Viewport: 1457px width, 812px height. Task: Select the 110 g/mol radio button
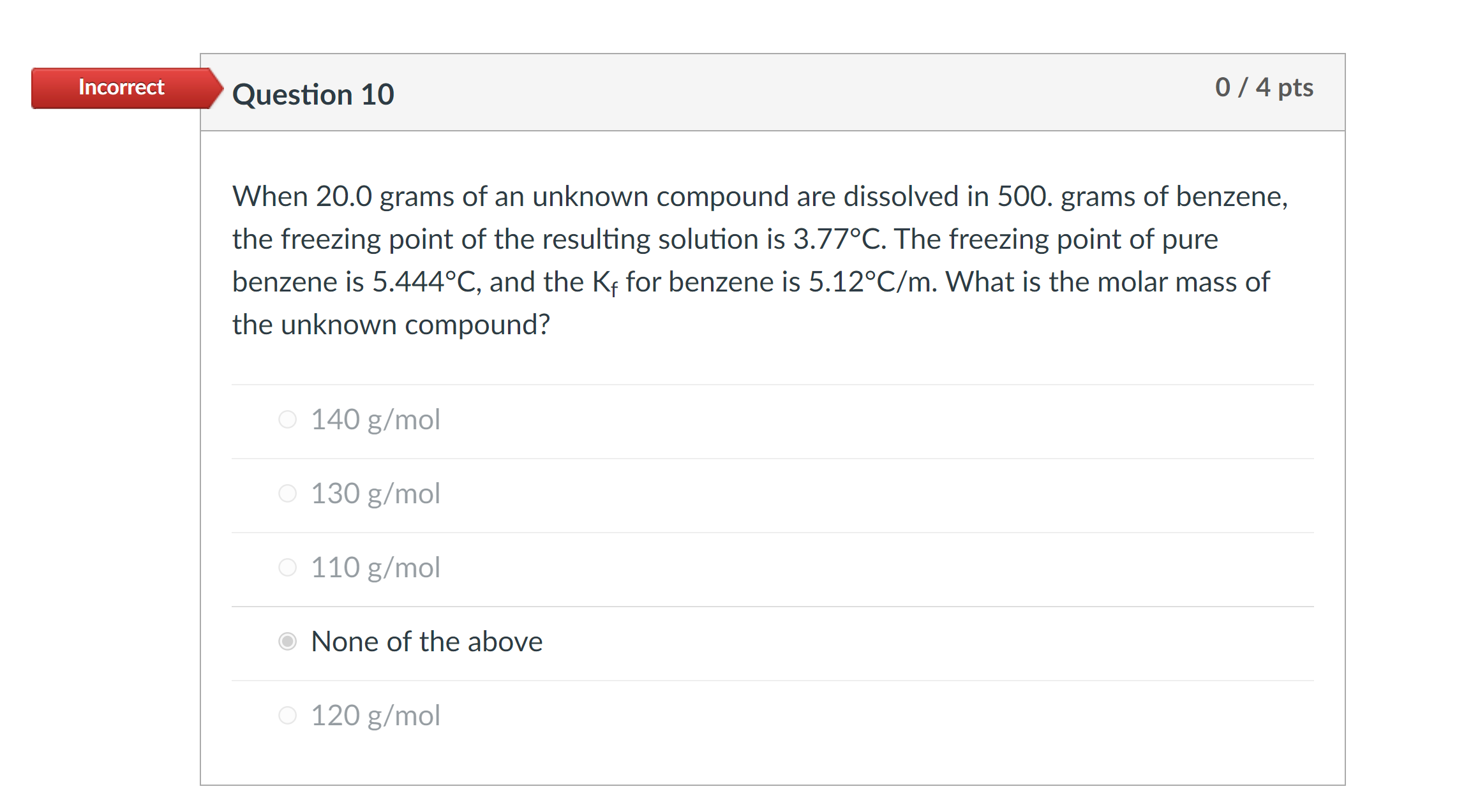point(288,567)
